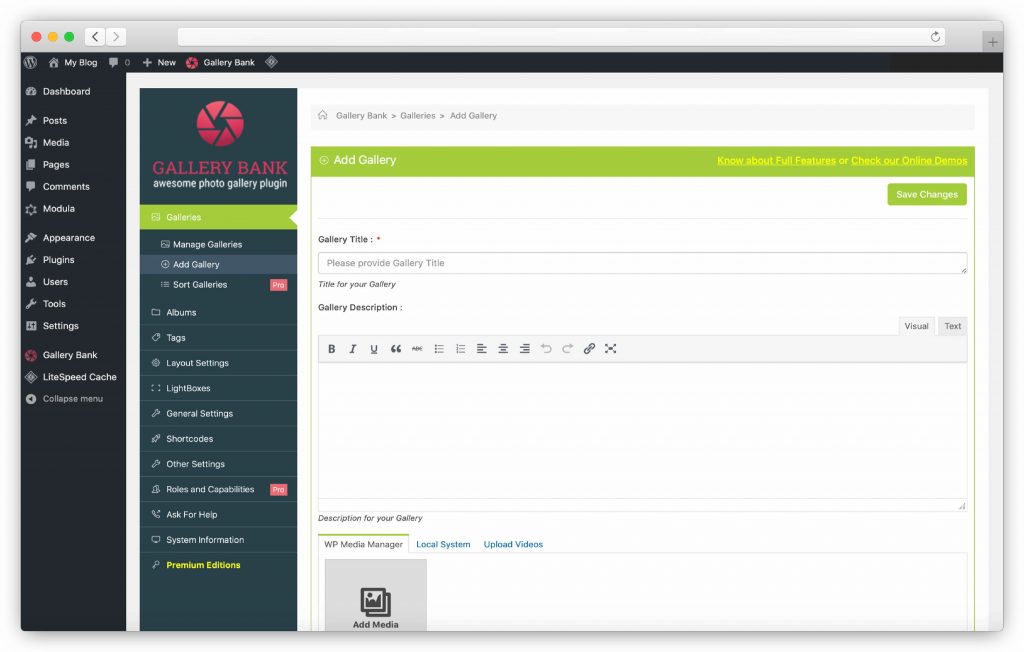Image resolution: width=1024 pixels, height=652 pixels.
Task: Create a numbered list in the description
Action: point(460,348)
